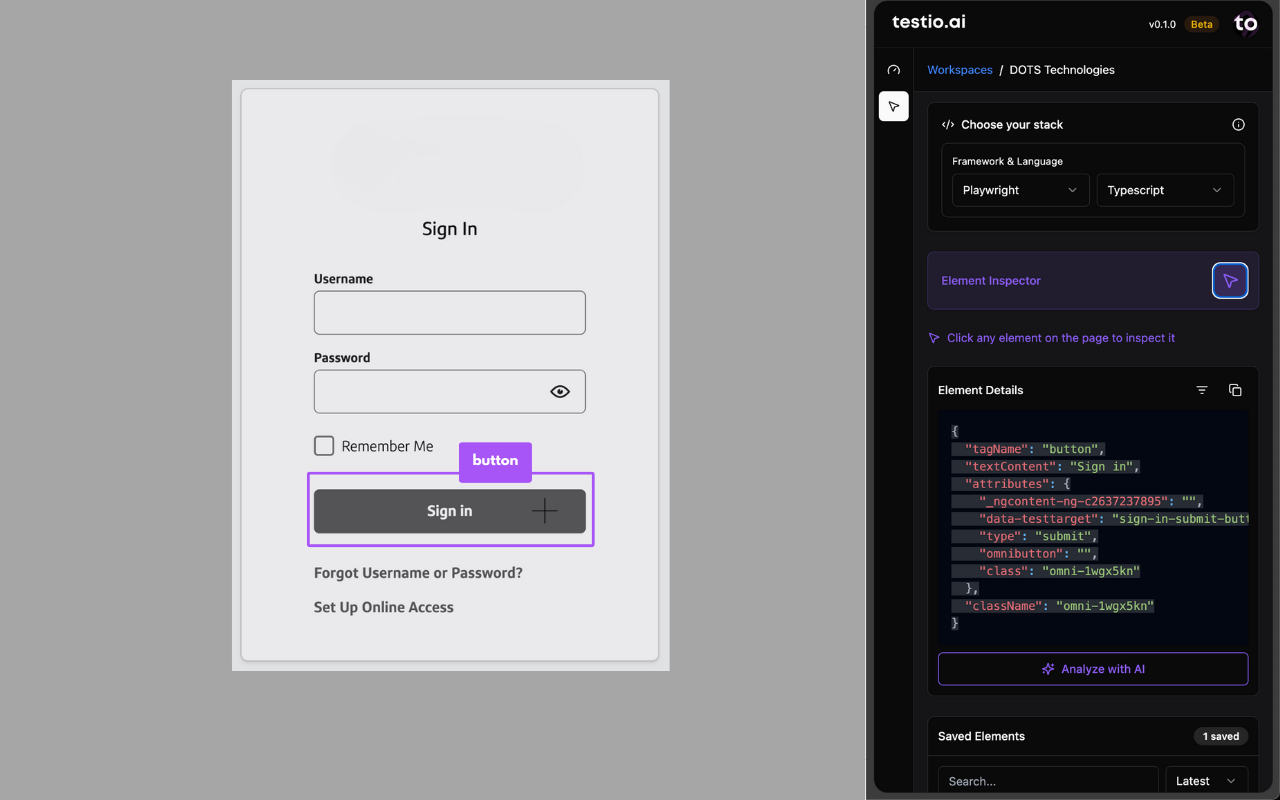The width and height of the screenshot is (1280, 800).
Task: Open the testio 'to' profile avatar
Action: (1245, 24)
